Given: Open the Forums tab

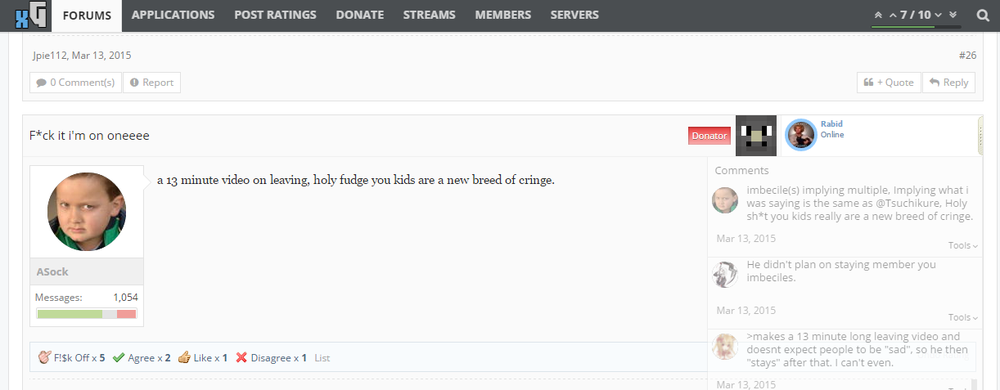Looking at the screenshot, I should click(x=87, y=15).
